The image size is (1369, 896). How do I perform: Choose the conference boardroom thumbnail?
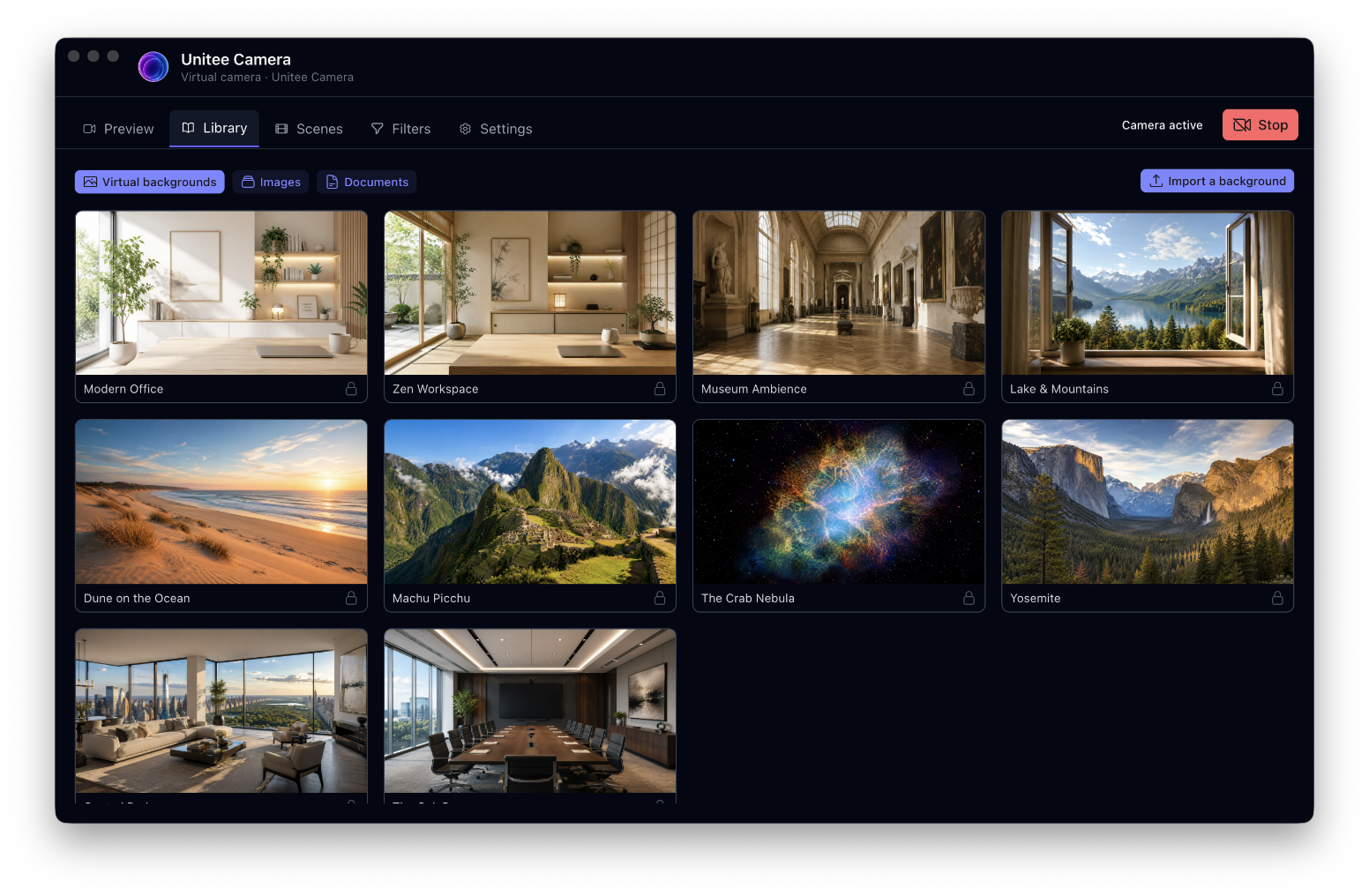pos(530,711)
